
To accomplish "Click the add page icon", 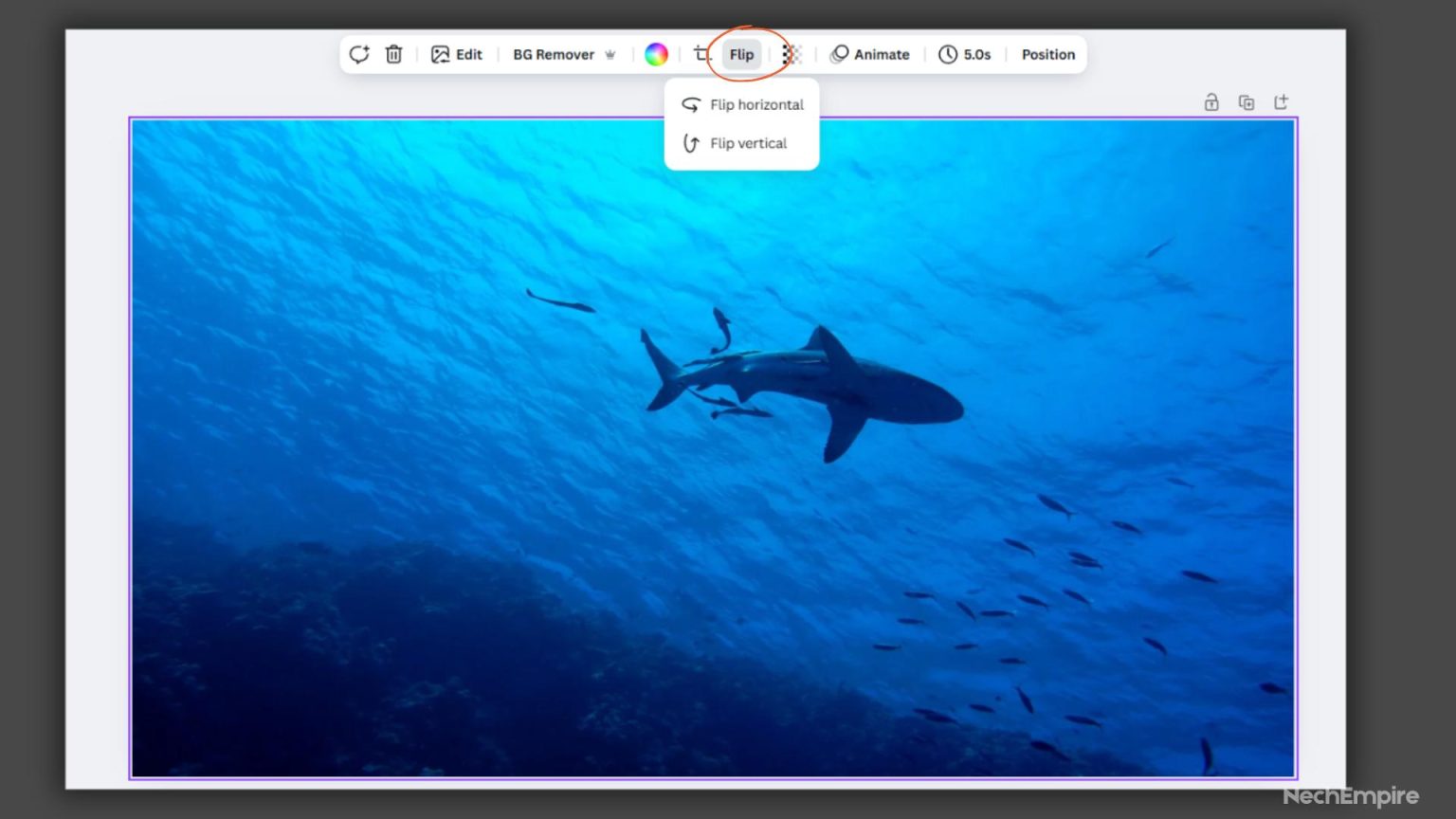I will coord(1281,102).
